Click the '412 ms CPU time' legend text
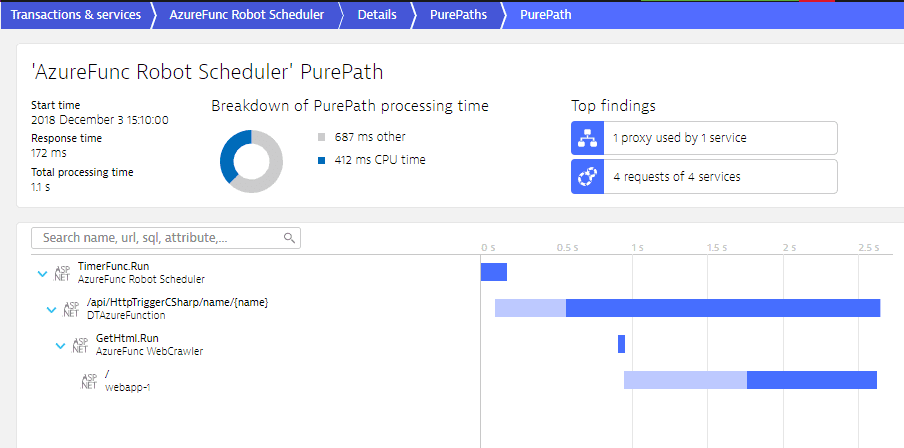904x448 pixels. 380,160
